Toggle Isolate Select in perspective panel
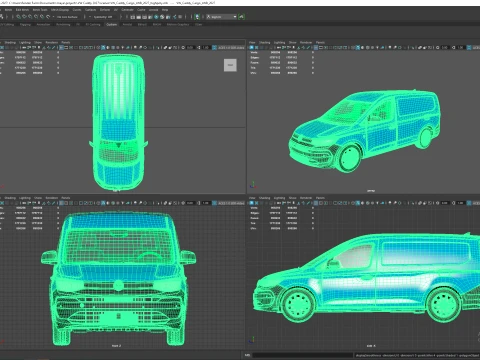 click(x=412, y=47)
